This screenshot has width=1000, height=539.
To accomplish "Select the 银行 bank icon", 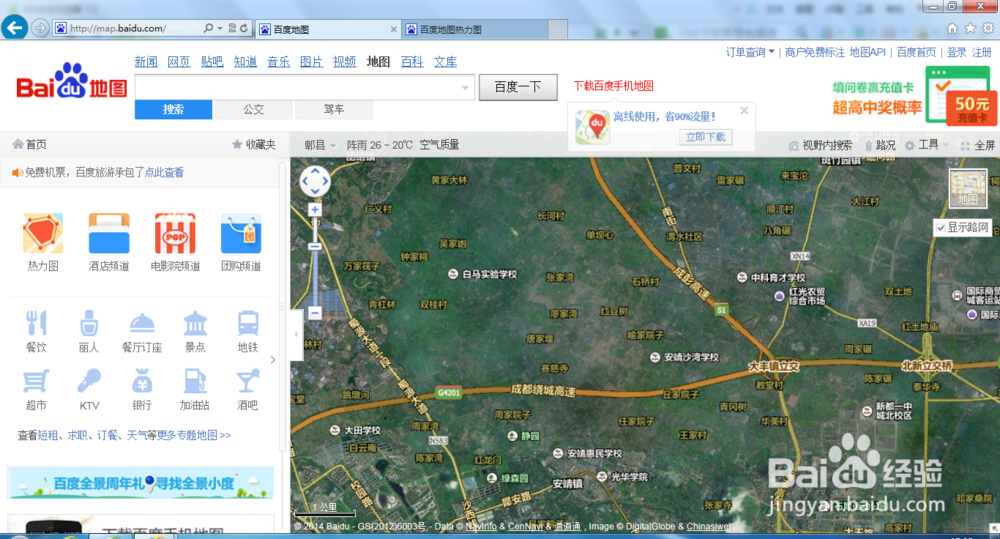I will coord(142,381).
